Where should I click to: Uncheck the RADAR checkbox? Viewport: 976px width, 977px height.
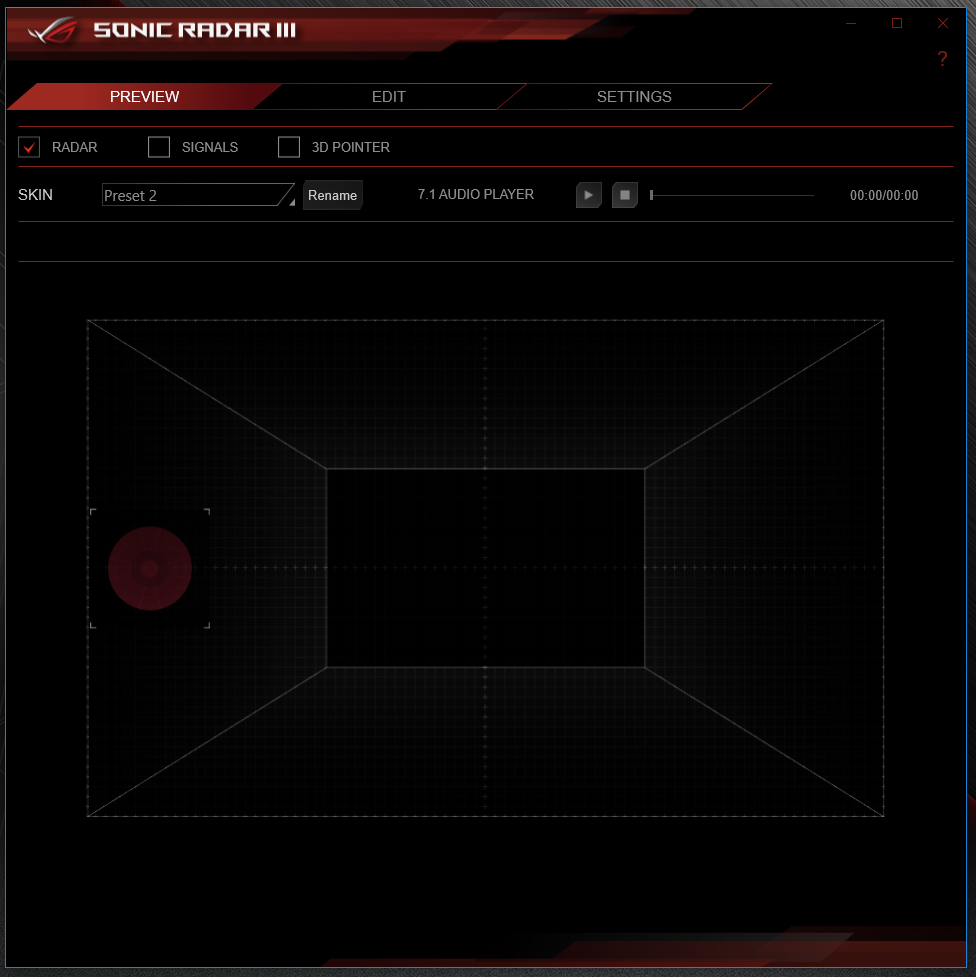[x=29, y=147]
